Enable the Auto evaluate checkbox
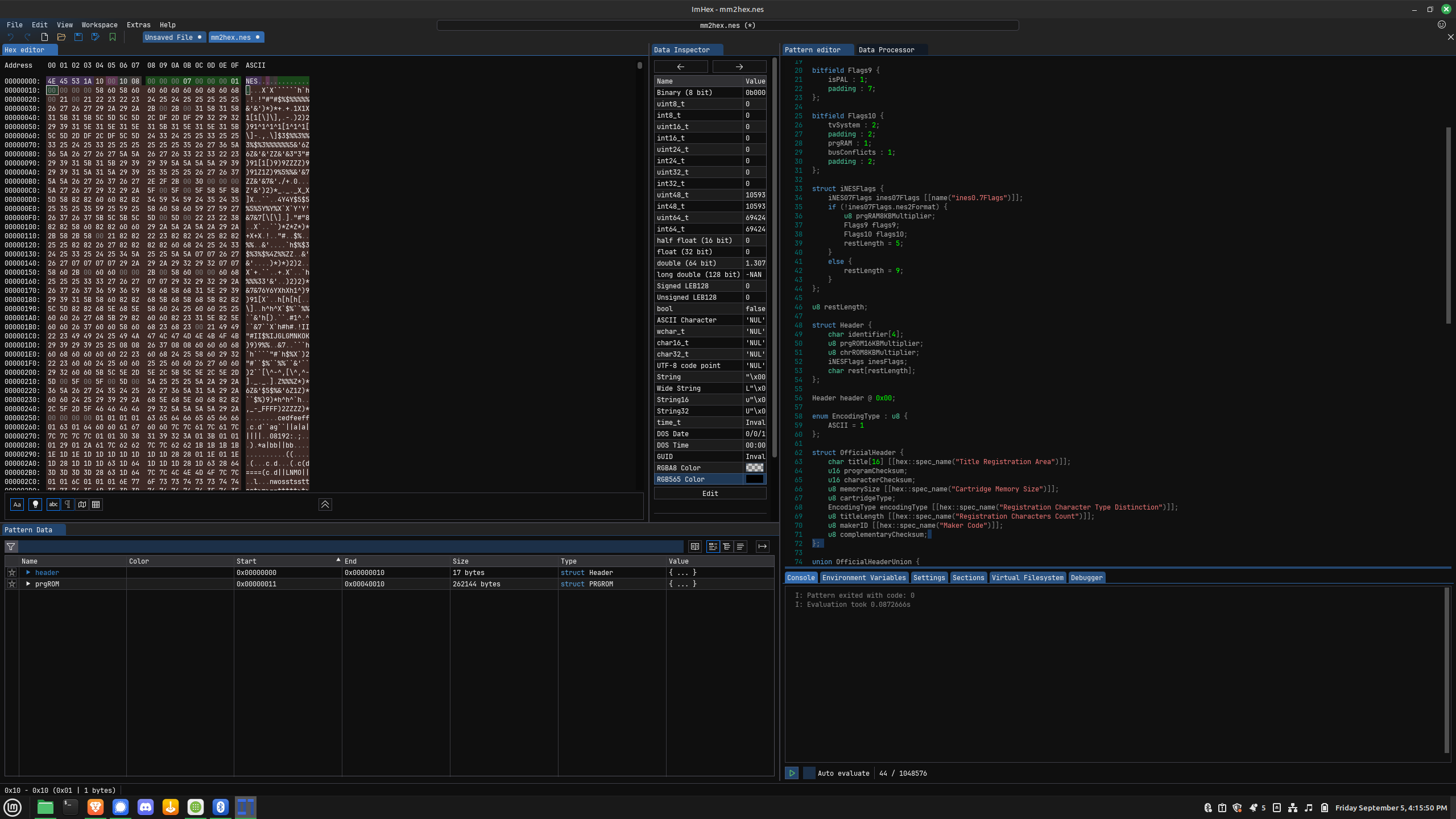 pyautogui.click(x=809, y=773)
